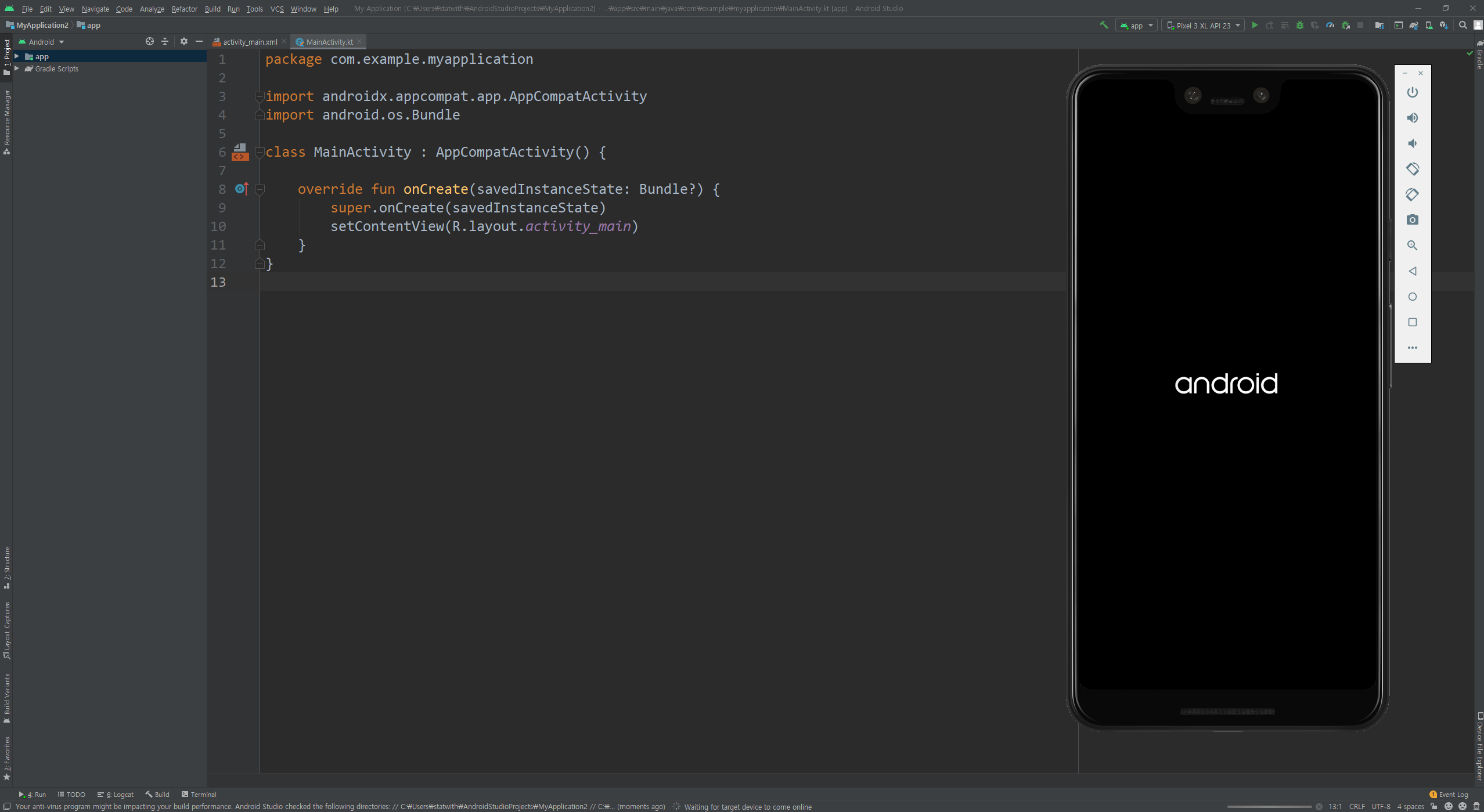Expand the Gradle Scripts tree node

17,68
